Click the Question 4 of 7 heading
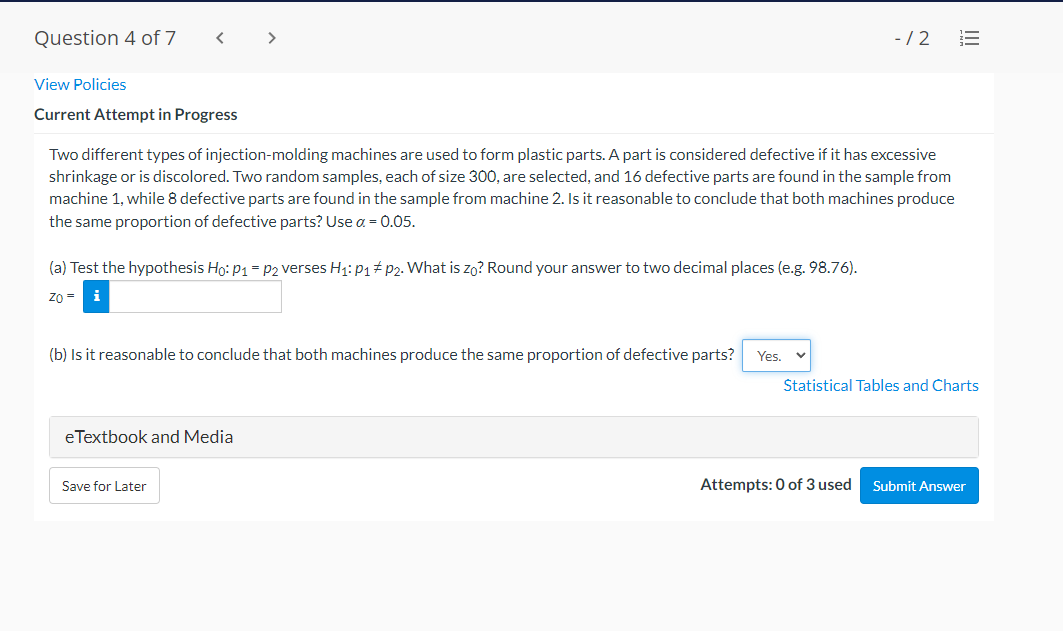 pos(105,37)
